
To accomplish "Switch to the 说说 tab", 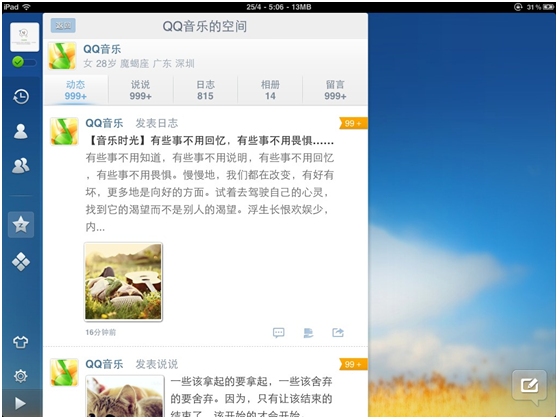I will coord(141,90).
